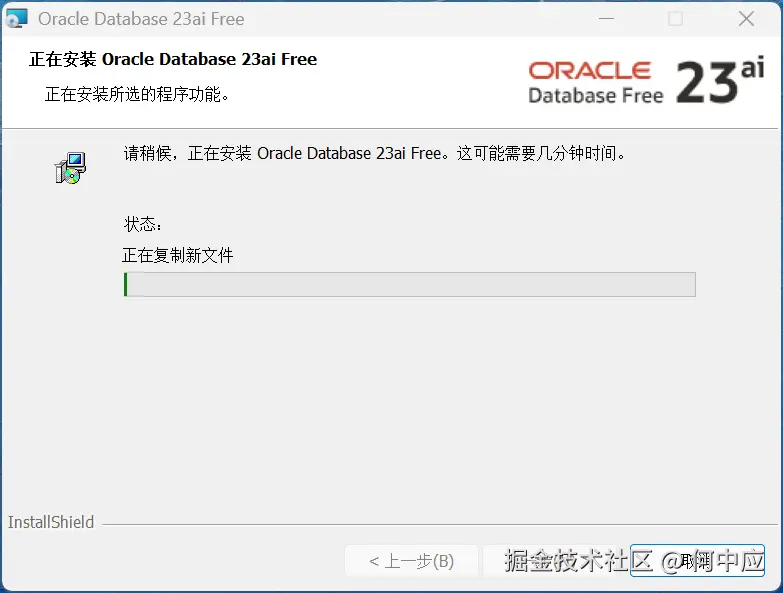Image resolution: width=783 pixels, height=593 pixels.
Task: Click the empty part of the installation progress bar
Action: [410, 285]
